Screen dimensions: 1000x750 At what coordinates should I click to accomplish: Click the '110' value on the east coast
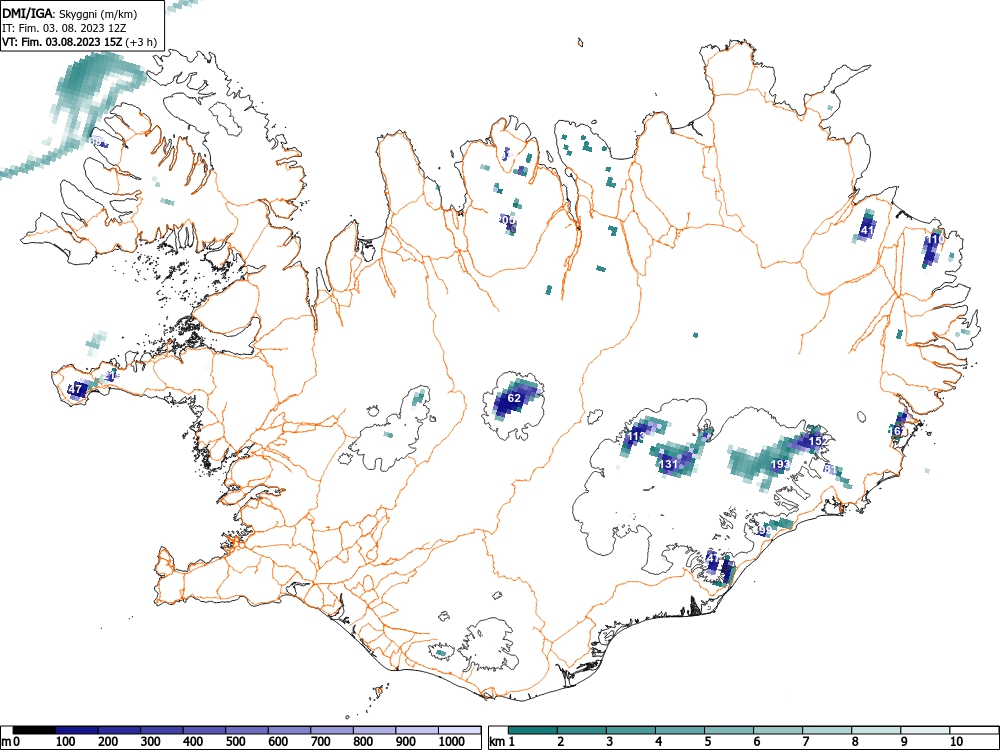934,239
